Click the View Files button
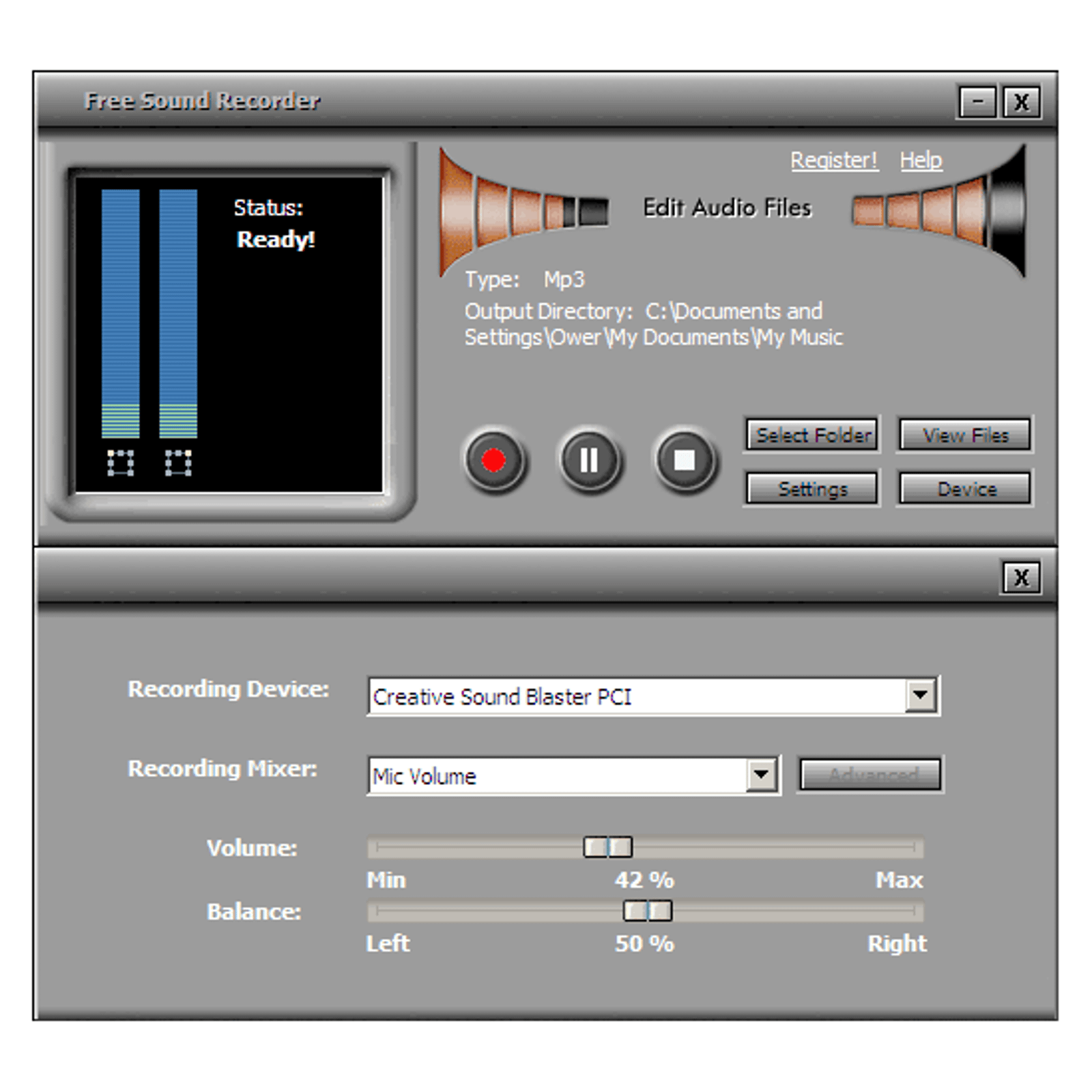The height and width of the screenshot is (1092, 1092). pyautogui.click(x=965, y=435)
